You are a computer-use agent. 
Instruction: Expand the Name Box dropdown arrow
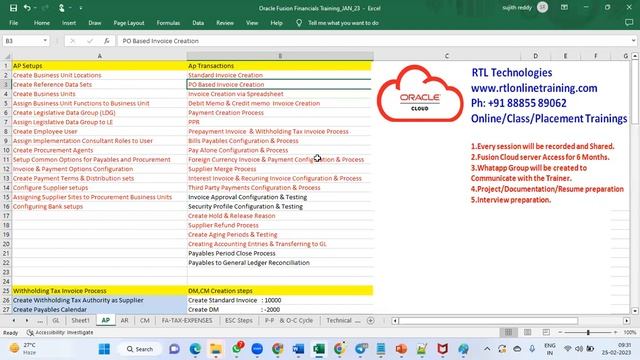(x=45, y=41)
